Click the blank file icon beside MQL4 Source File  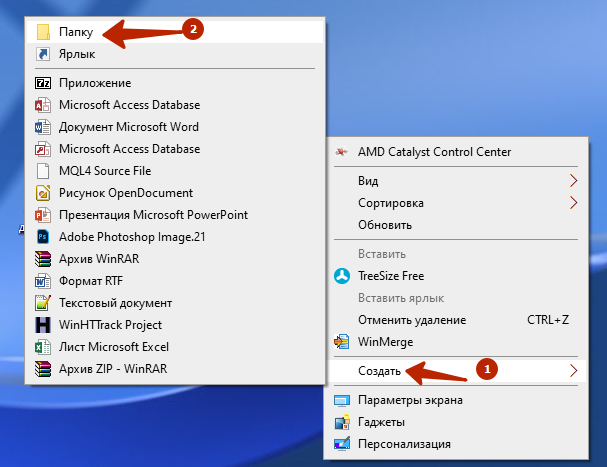[x=43, y=171]
